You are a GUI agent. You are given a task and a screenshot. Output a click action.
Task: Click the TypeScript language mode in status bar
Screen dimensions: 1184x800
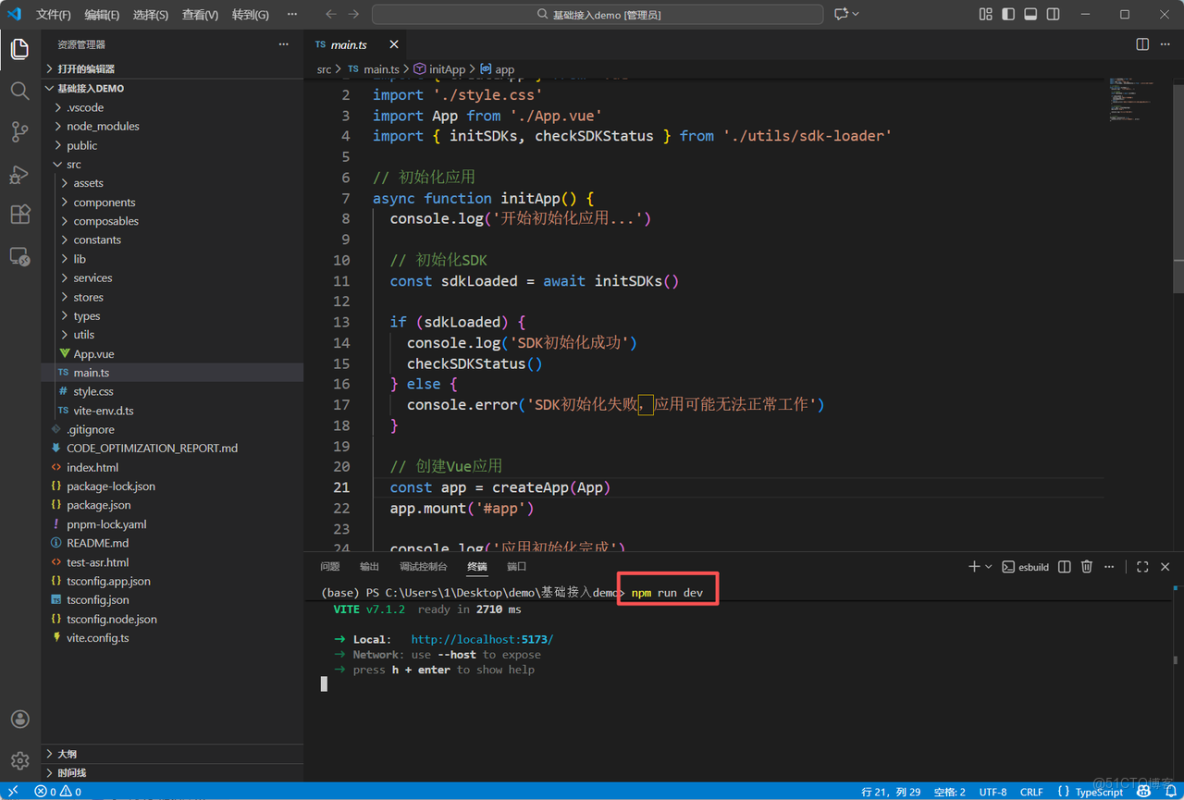click(1098, 791)
